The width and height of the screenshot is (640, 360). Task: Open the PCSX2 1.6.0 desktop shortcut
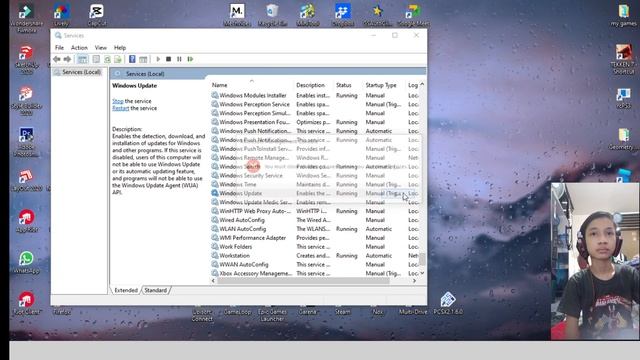coord(448,303)
